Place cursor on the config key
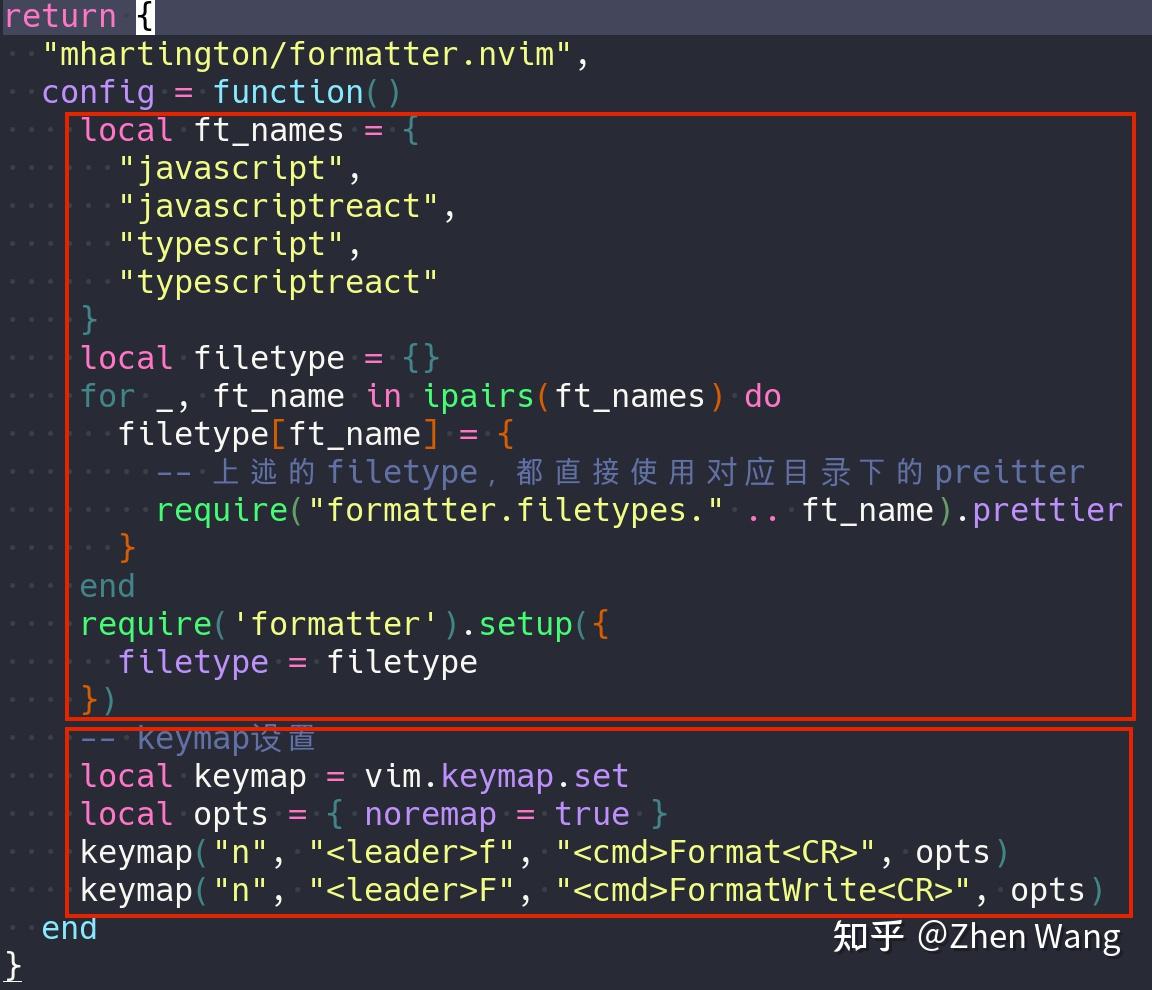 click(x=98, y=92)
